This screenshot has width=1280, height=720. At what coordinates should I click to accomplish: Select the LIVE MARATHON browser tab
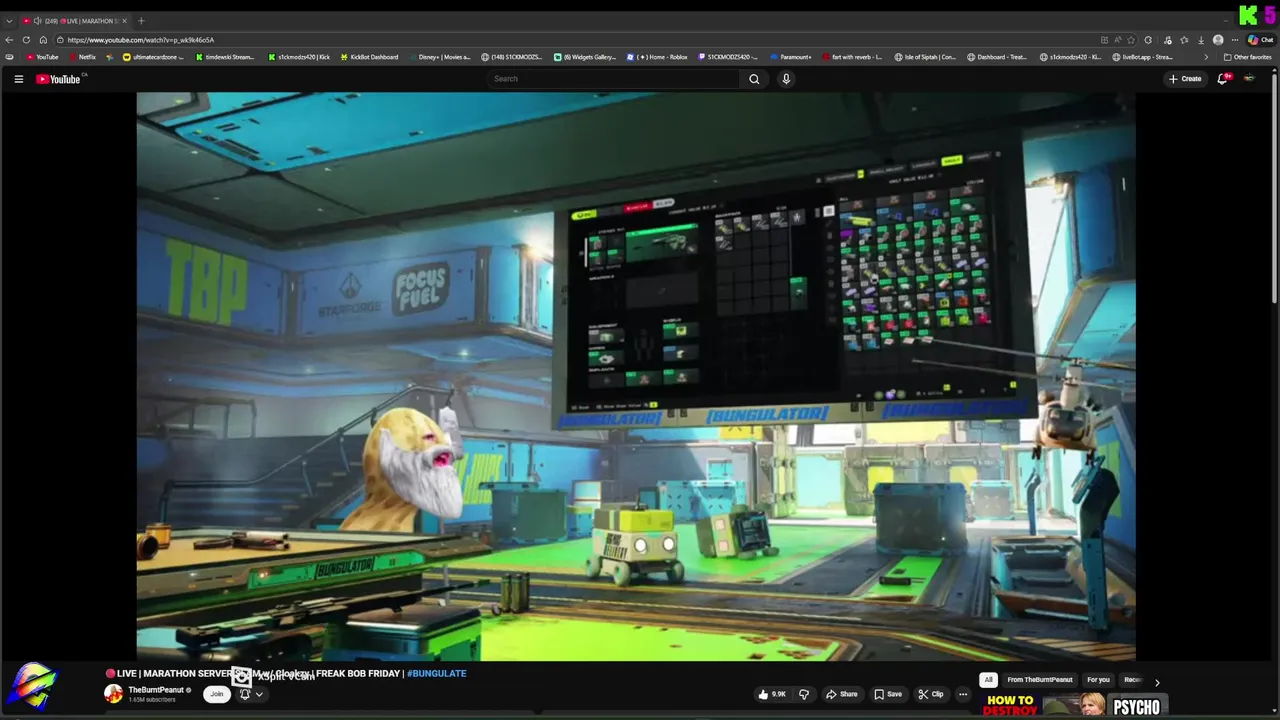76,21
